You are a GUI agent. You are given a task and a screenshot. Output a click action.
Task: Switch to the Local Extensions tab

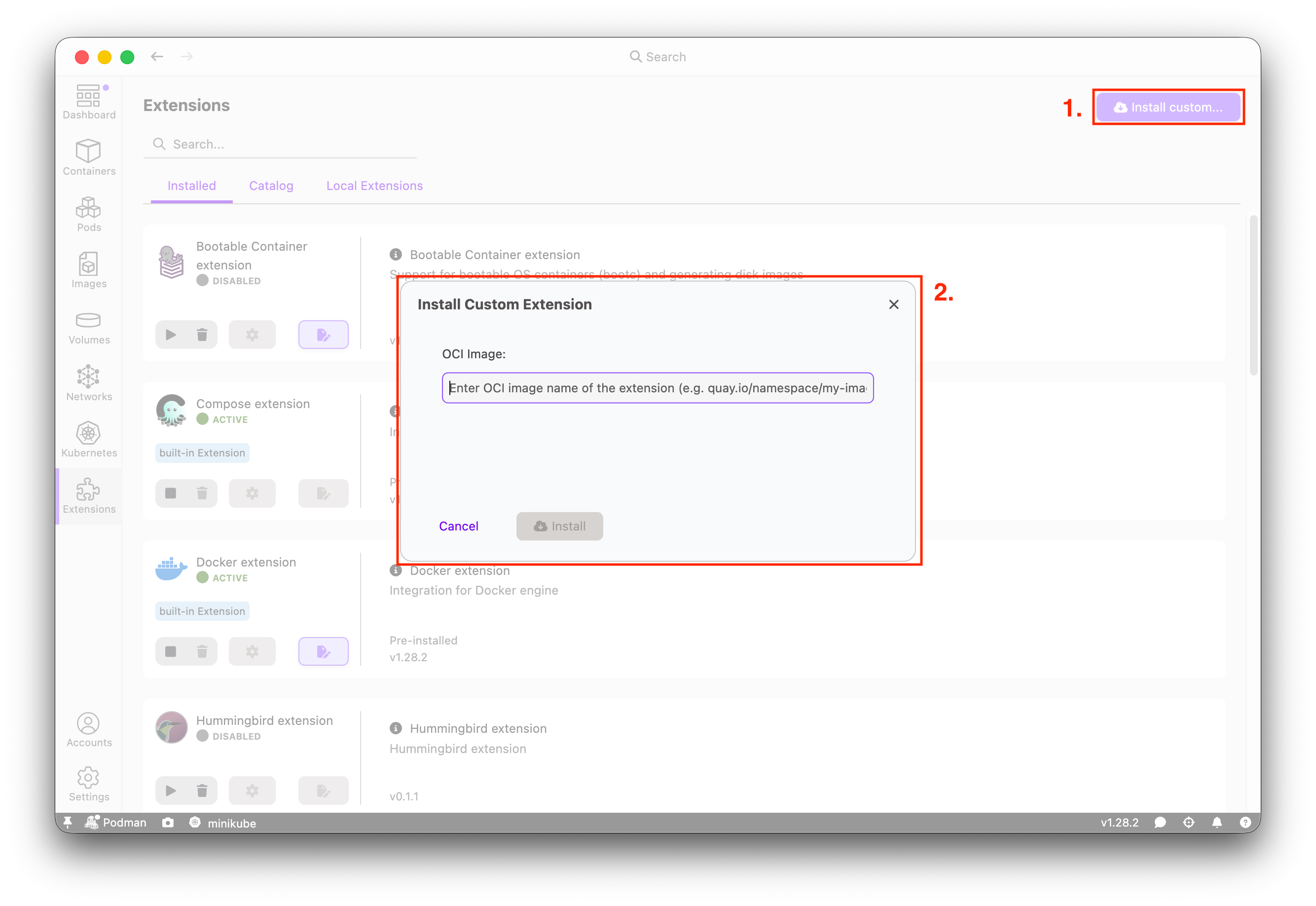[374, 186]
